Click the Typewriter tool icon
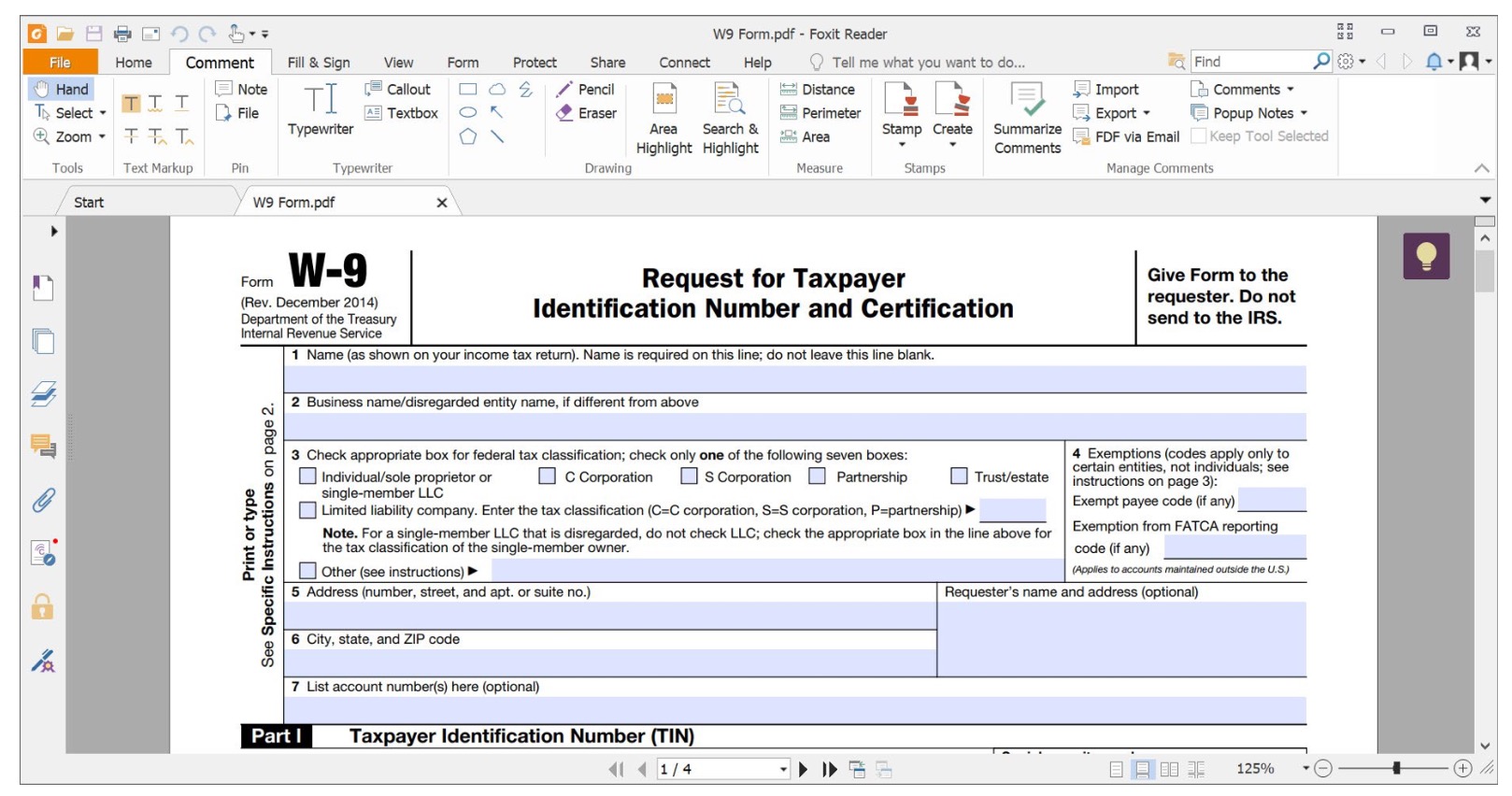 [320, 99]
